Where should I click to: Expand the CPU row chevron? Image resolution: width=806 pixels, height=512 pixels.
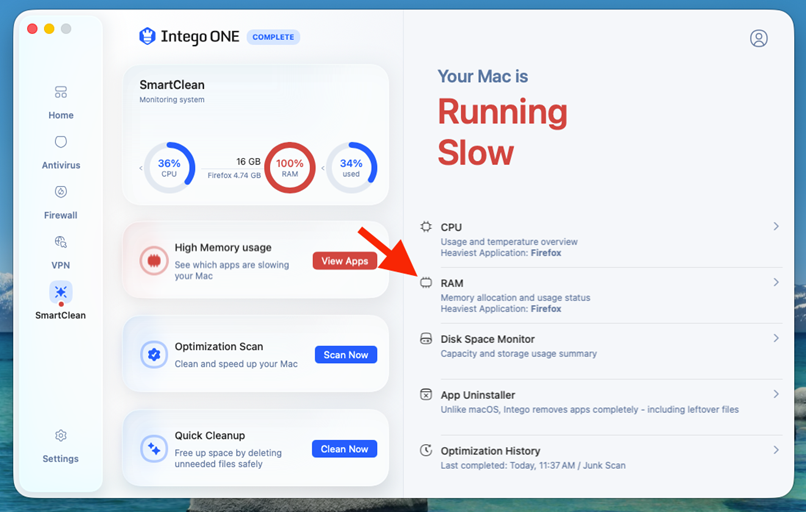coord(776,226)
